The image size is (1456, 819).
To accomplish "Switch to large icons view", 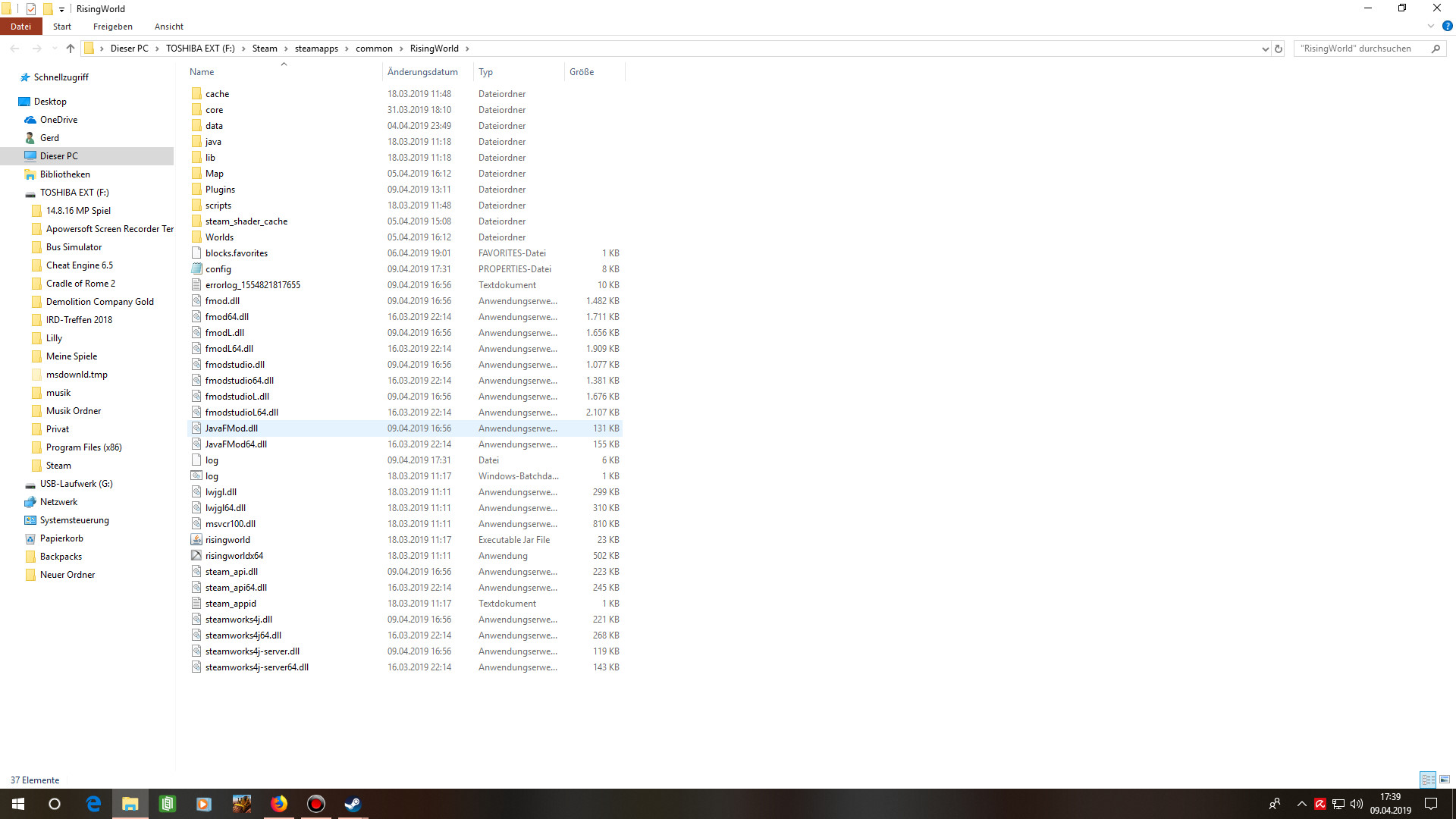I will [x=1445, y=780].
